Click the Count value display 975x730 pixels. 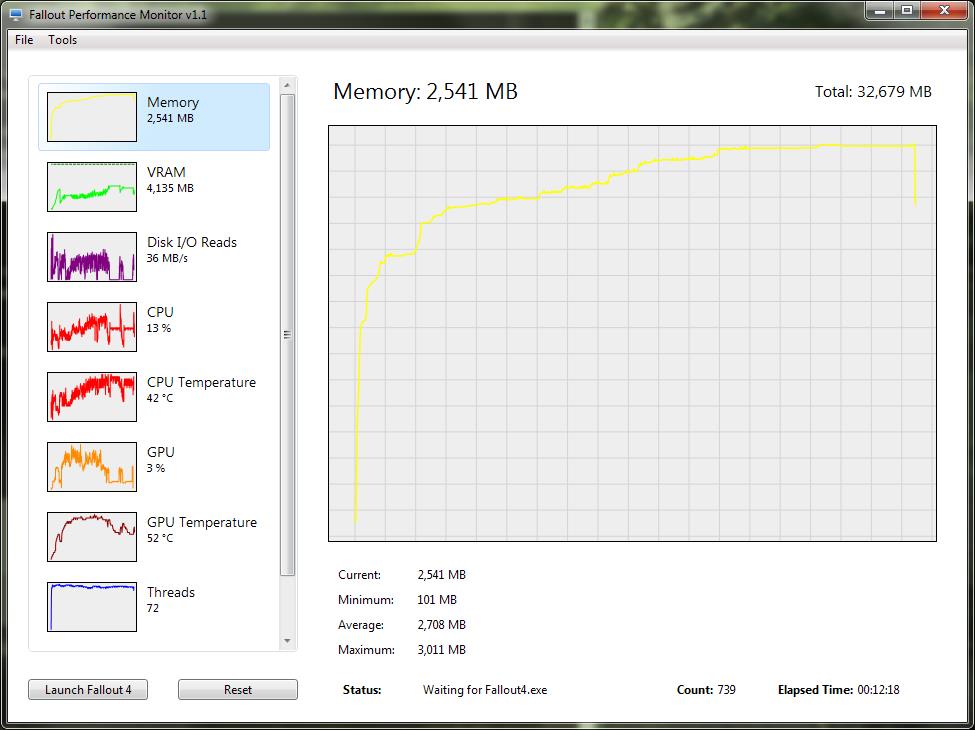[705, 689]
